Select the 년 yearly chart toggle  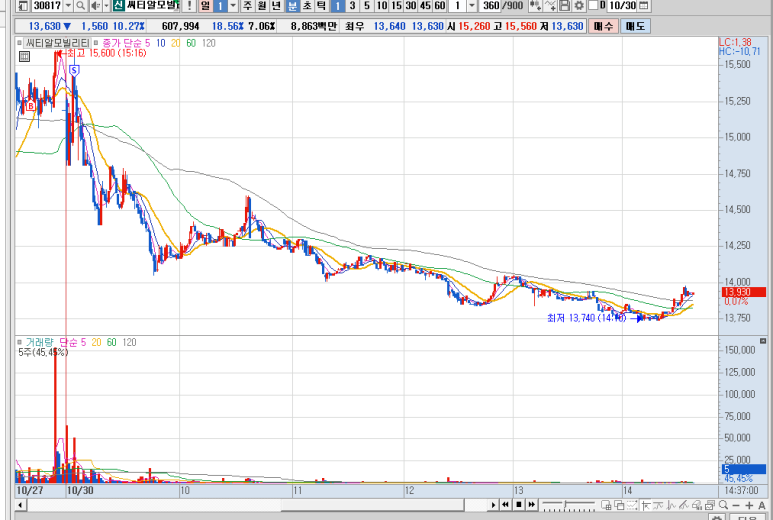tap(276, 5)
